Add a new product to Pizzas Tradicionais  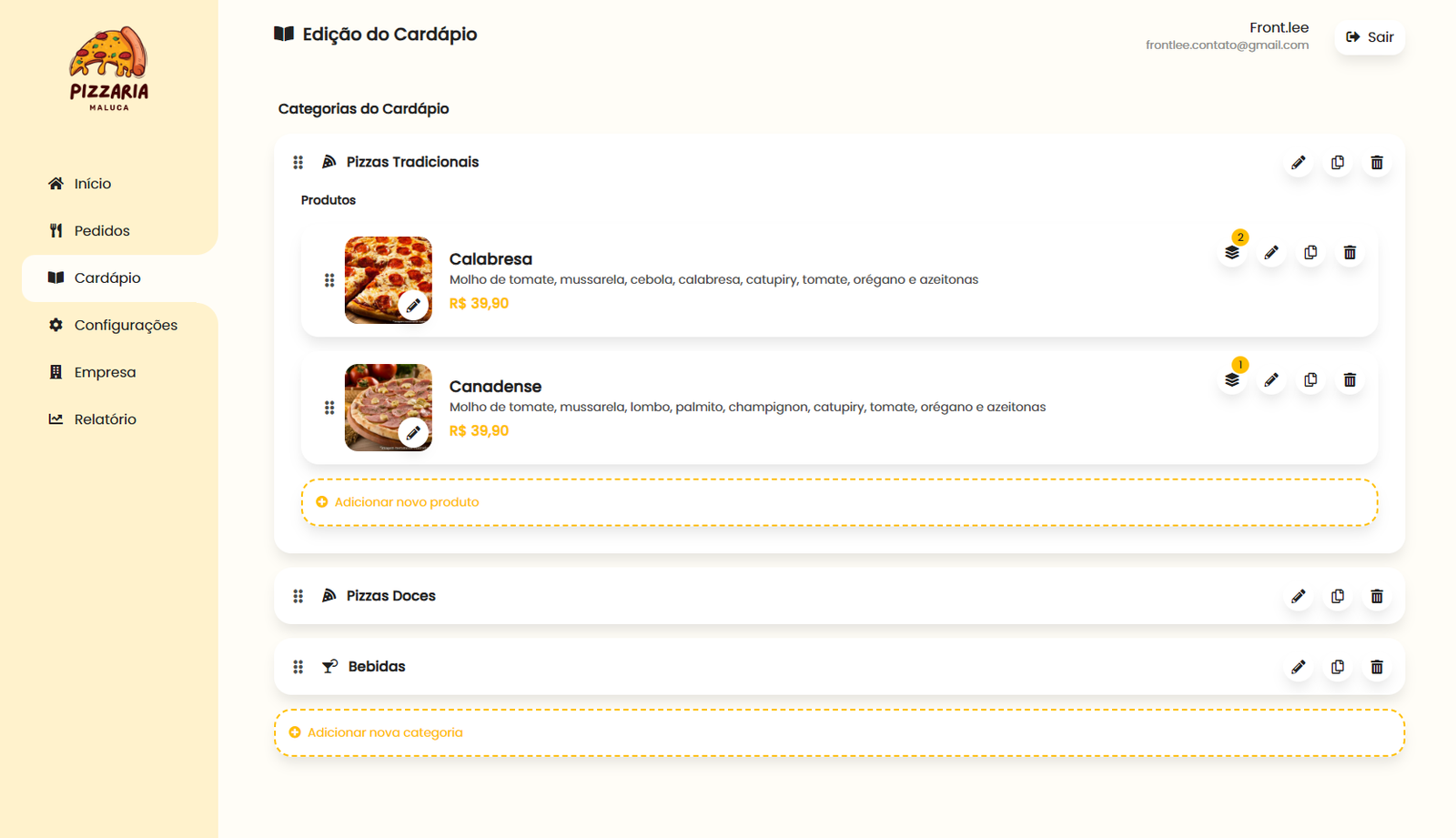point(407,501)
